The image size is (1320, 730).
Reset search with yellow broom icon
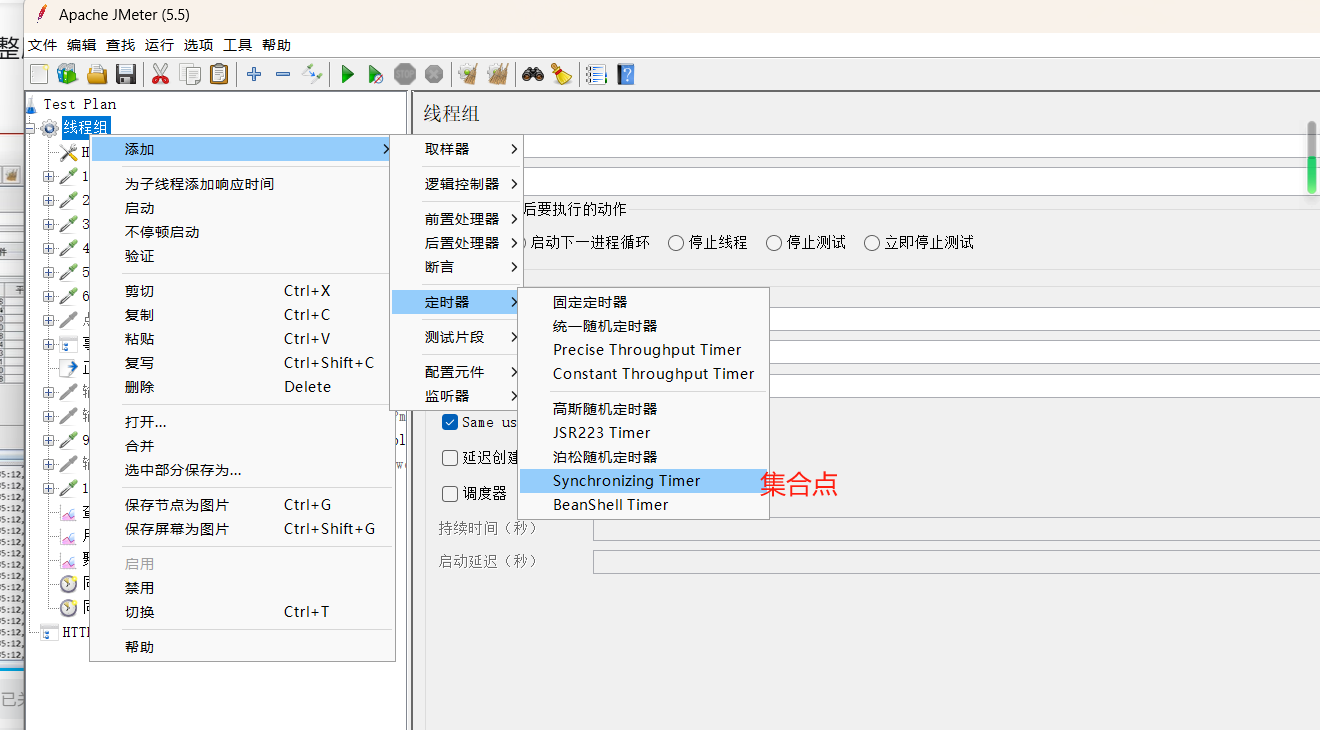click(x=561, y=74)
